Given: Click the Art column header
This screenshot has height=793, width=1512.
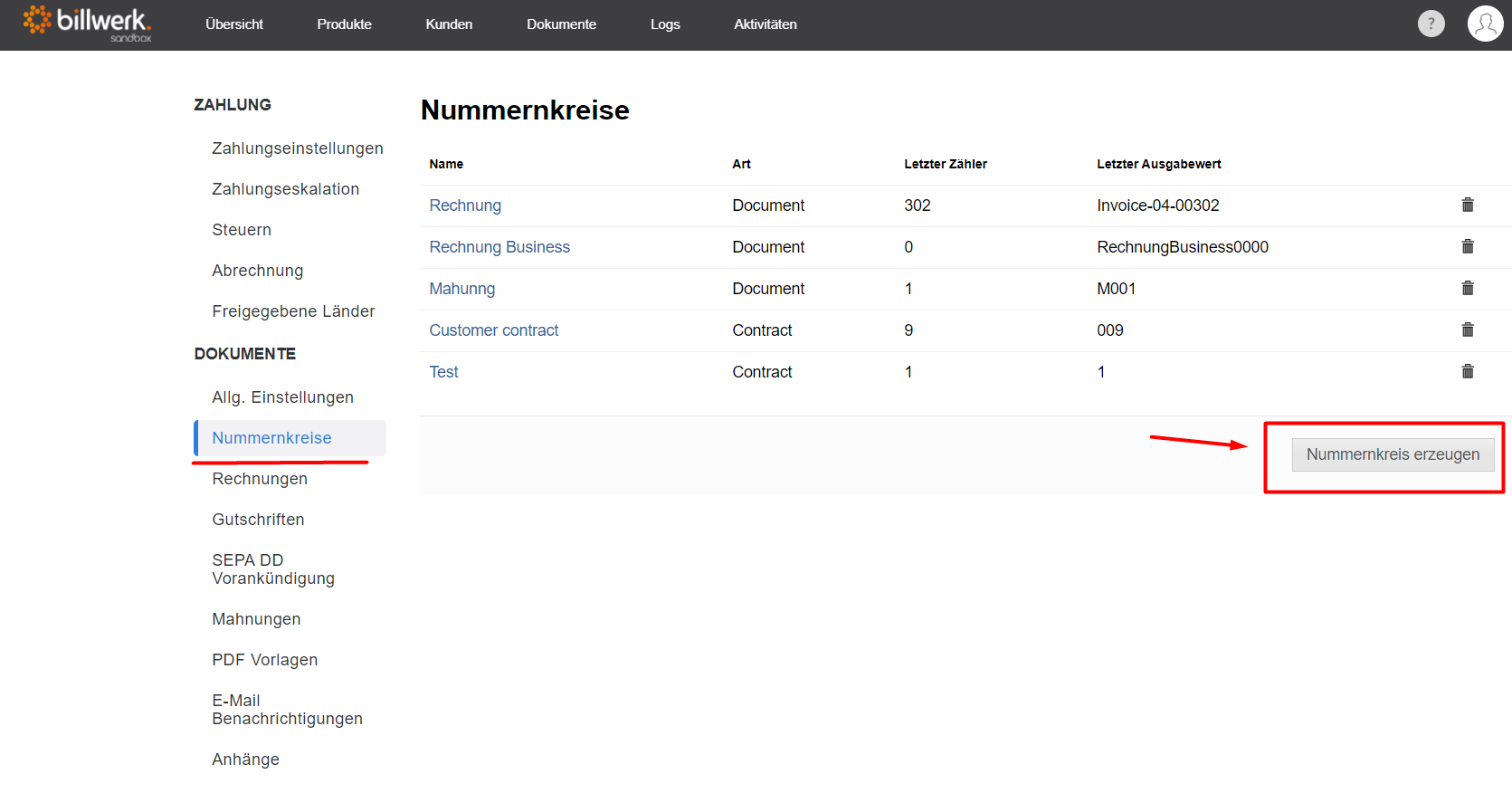Looking at the screenshot, I should tap(741, 164).
